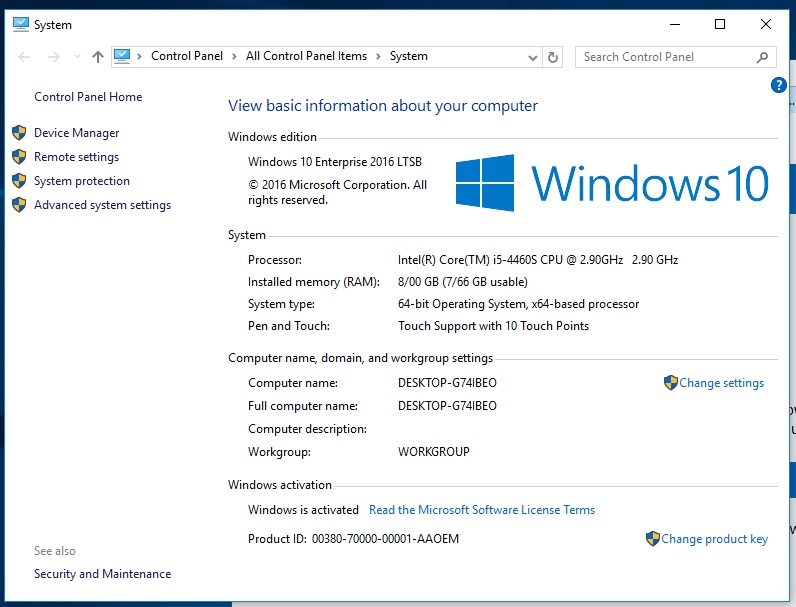796x607 pixels.
Task: Click the shield icon beside Change settings
Action: pos(671,383)
